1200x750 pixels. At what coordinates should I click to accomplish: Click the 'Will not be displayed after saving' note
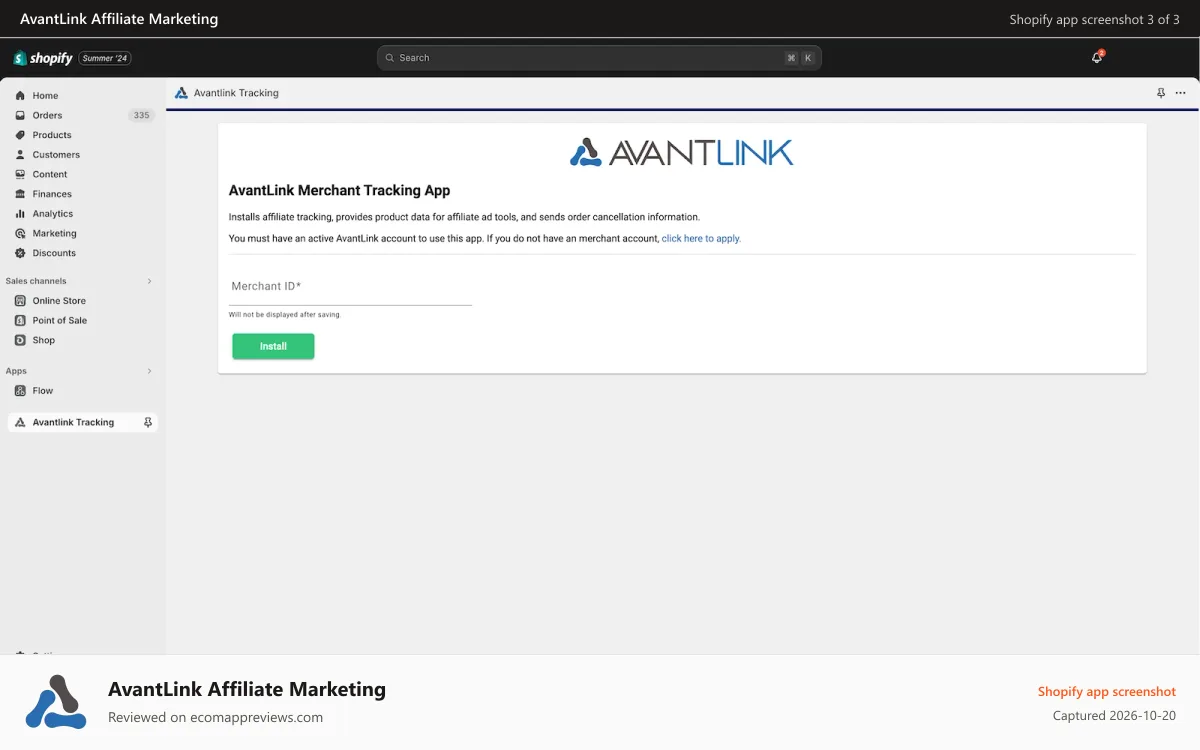coord(285,315)
